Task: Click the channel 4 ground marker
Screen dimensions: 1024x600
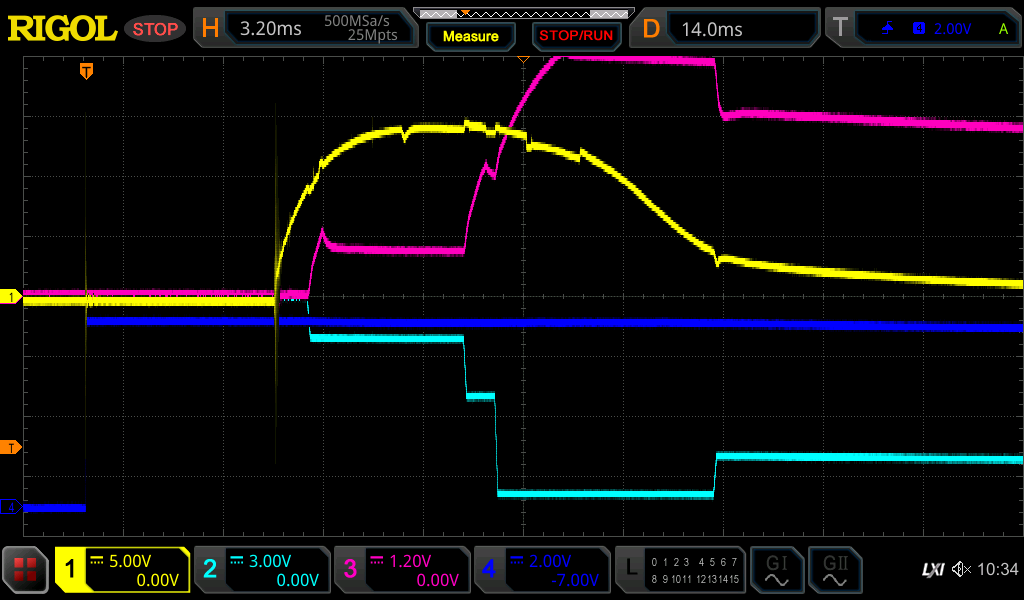Action: point(11,507)
